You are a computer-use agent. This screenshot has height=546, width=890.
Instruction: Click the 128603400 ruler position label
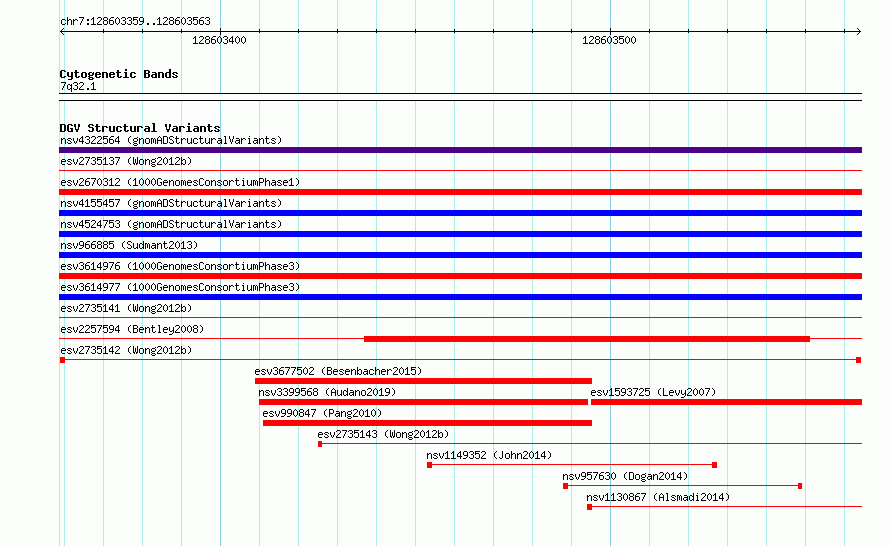click(219, 40)
